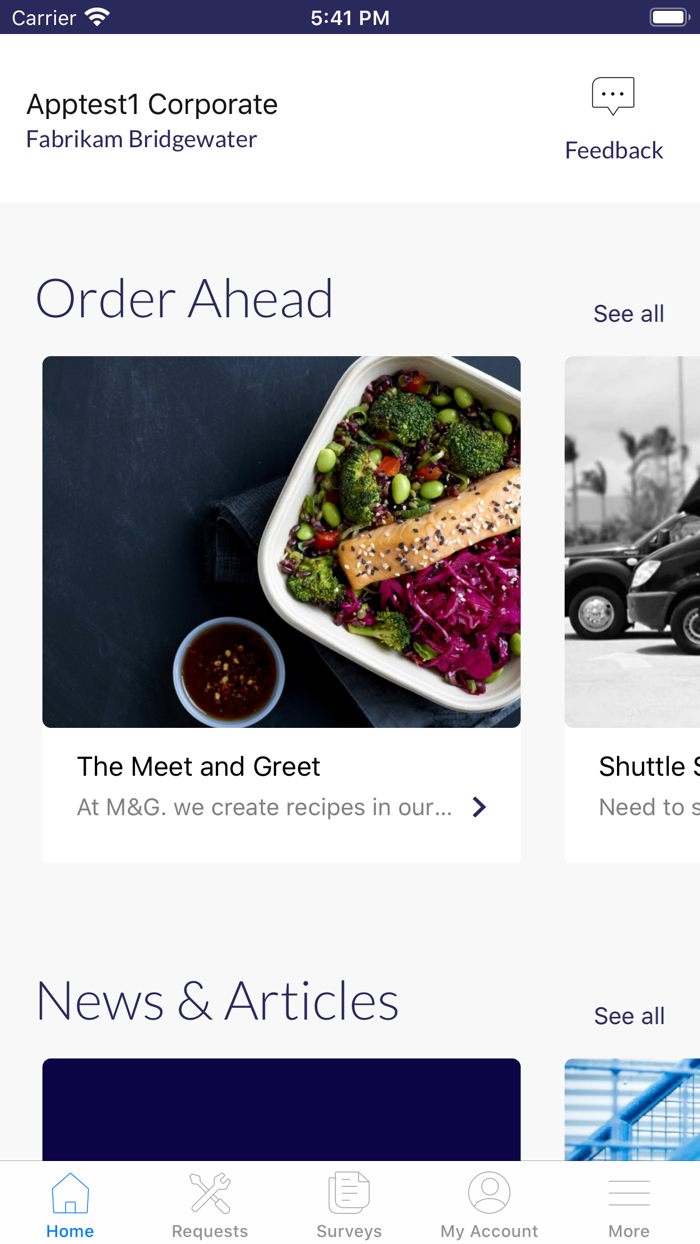The image size is (700, 1244).
Task: Open the Shuttle card title
Action: point(648,766)
